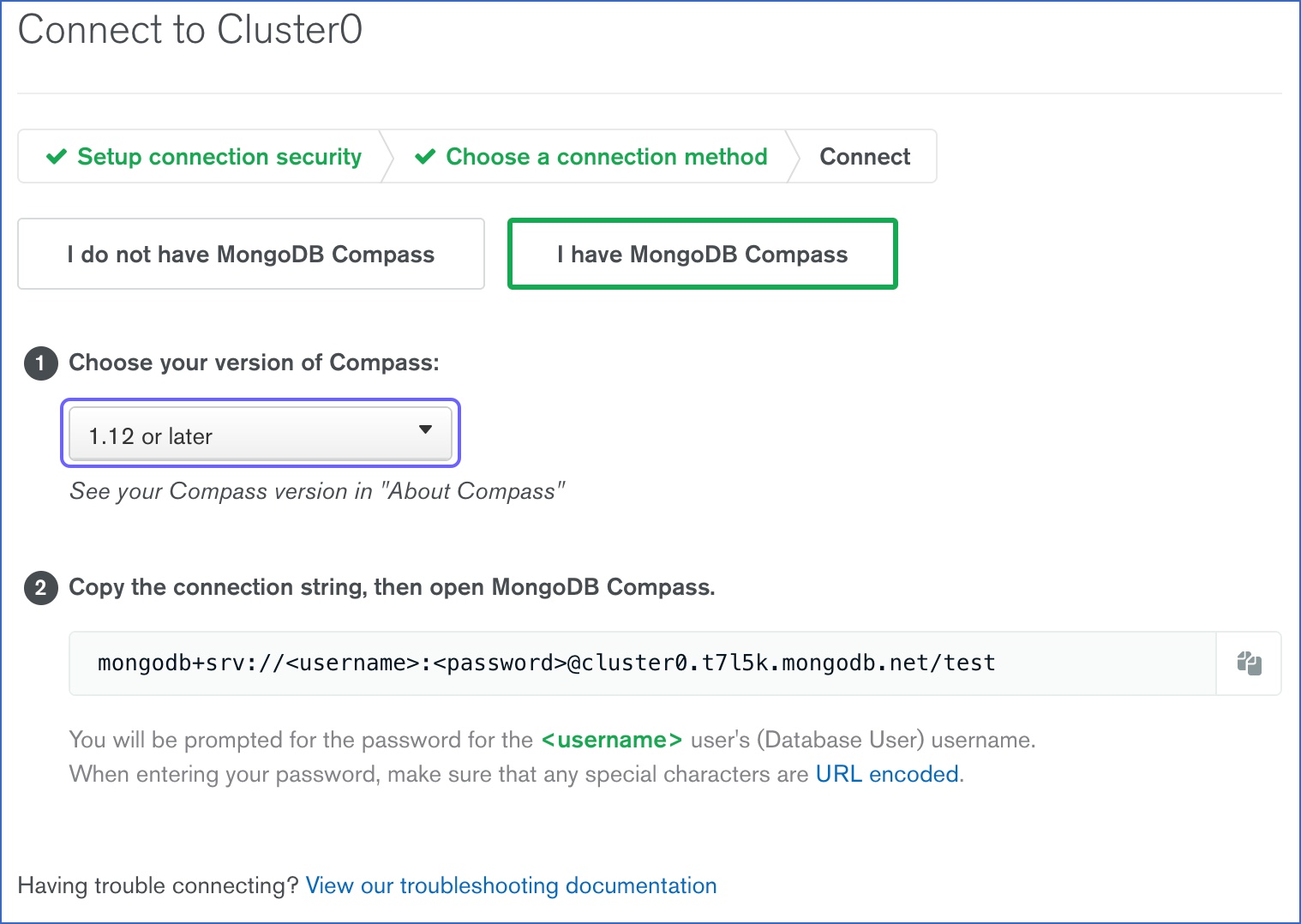The width and height of the screenshot is (1301, 924).
Task: Click the checkmark beside Choose a connection method
Action: click(x=426, y=156)
